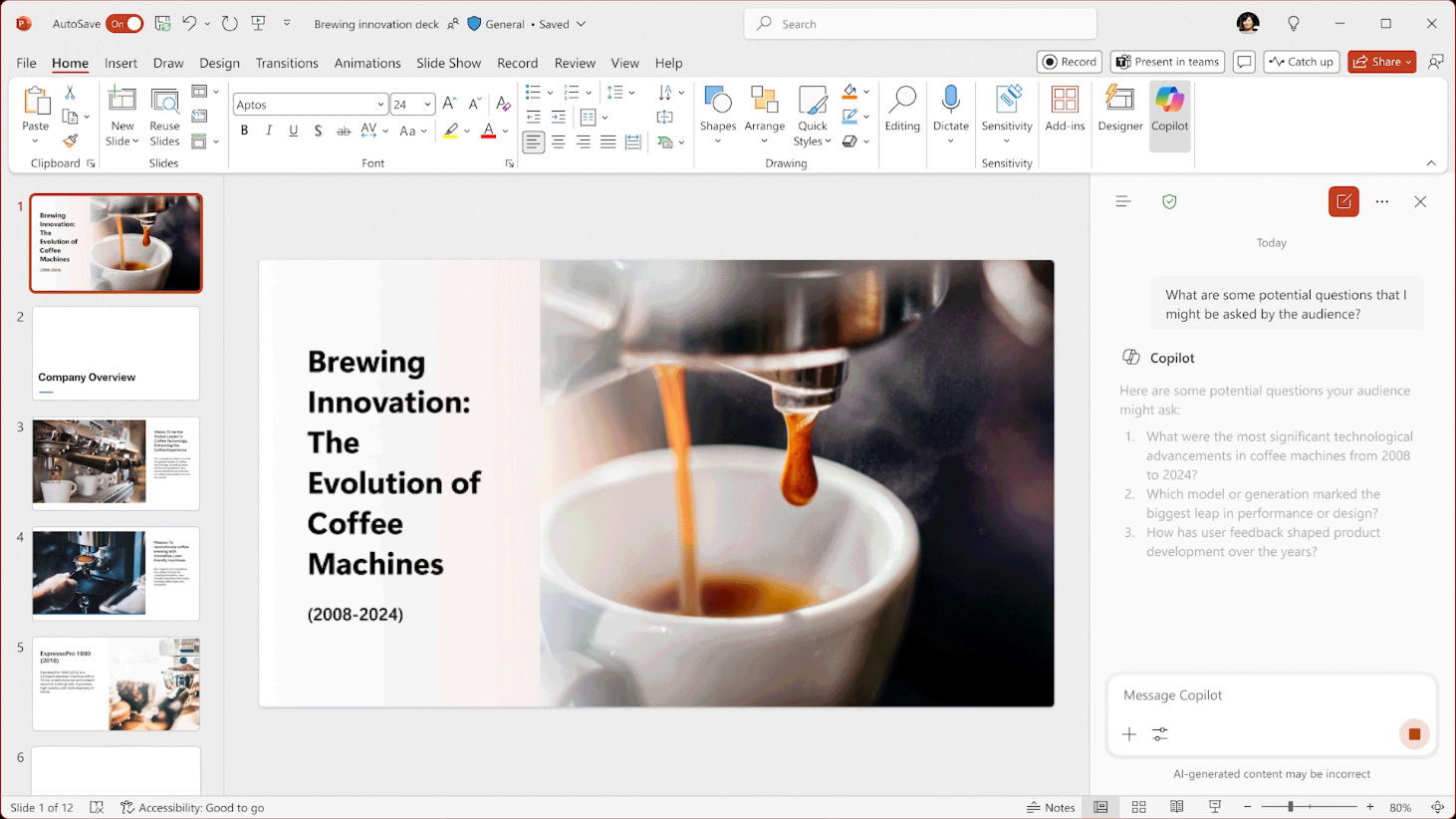This screenshot has height=819, width=1456.
Task: Start new Copilot chat with red icon
Action: point(1343,201)
